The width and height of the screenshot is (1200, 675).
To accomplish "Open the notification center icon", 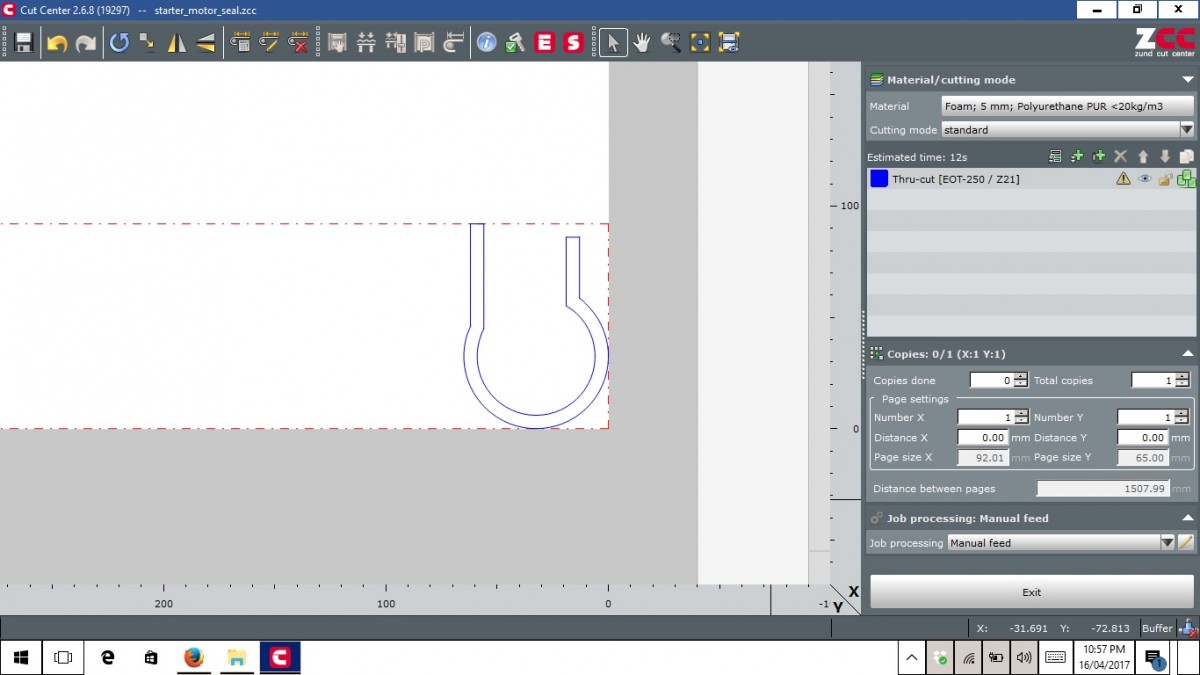I will click(1153, 657).
